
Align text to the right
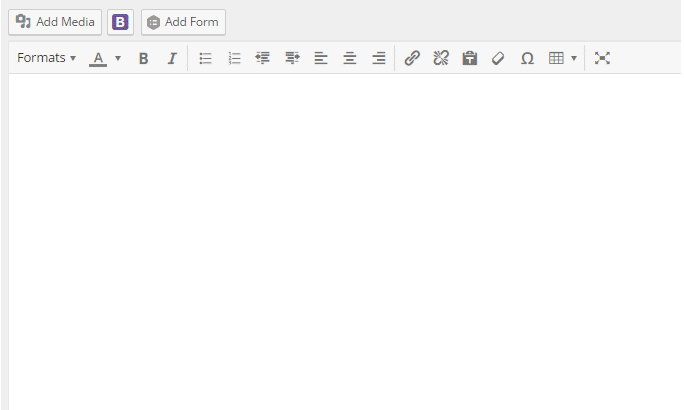378,58
